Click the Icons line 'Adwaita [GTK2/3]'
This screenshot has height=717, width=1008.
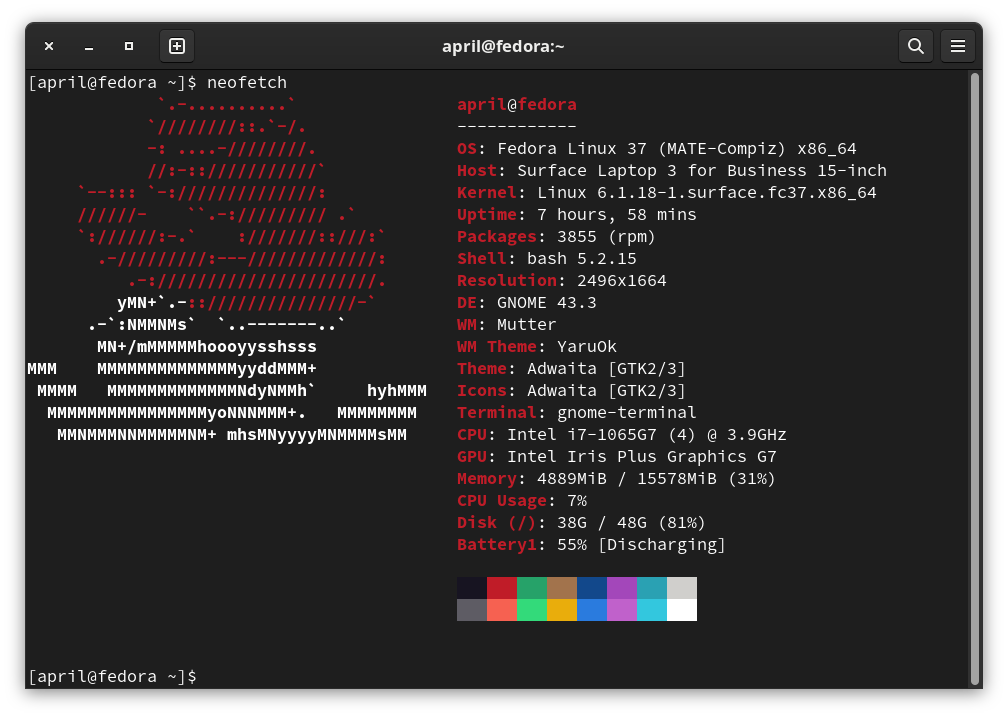click(x=606, y=390)
